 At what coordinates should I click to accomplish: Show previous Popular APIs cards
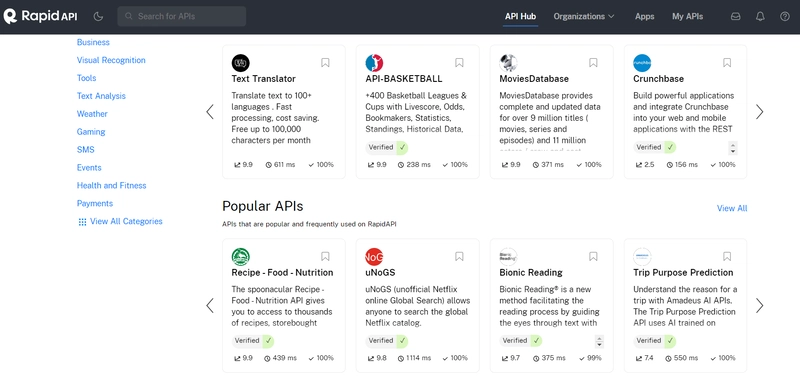[210, 305]
